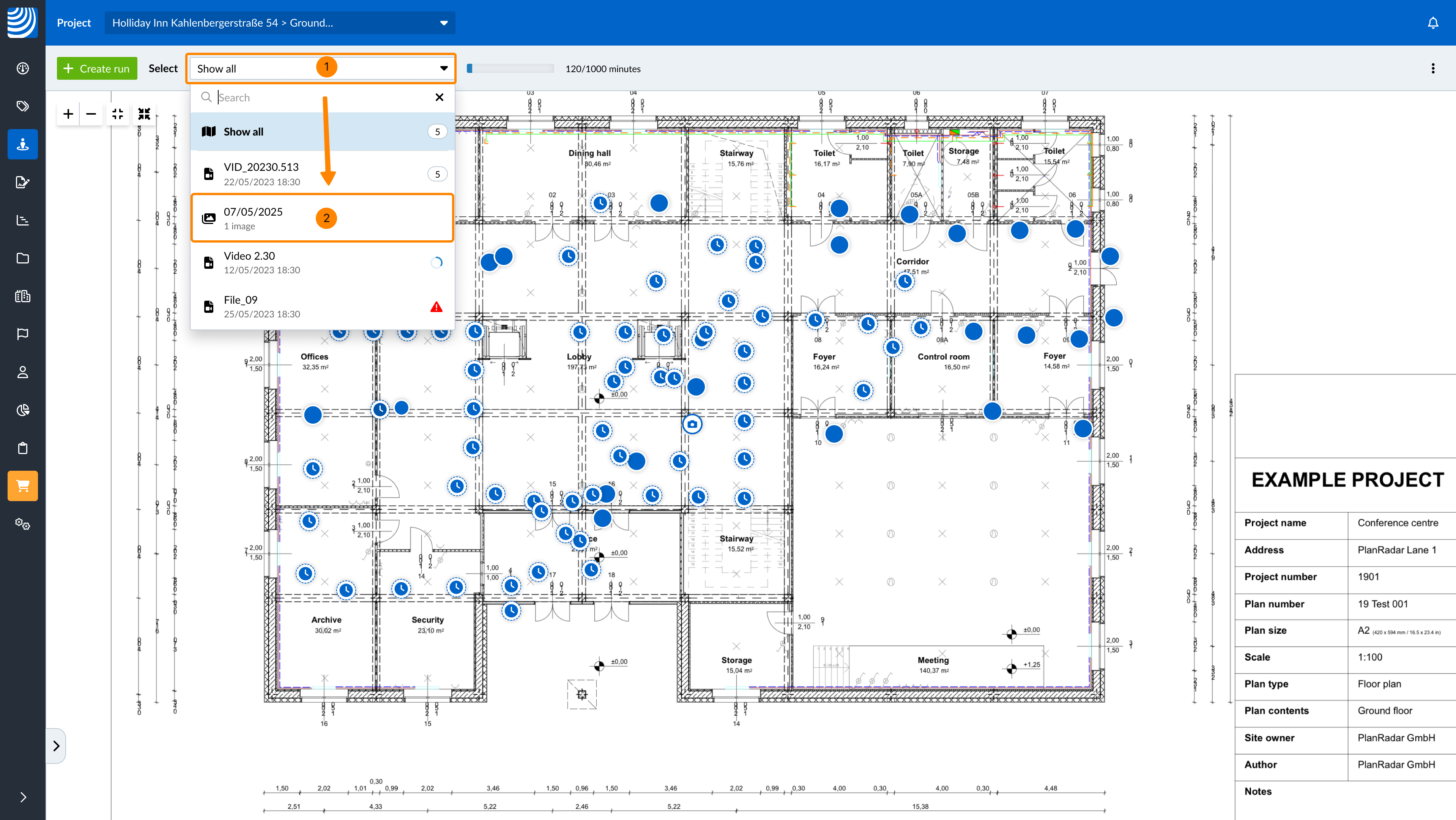Open the Dashboard gauge icon in sidebar
The image size is (1456, 820).
(23, 68)
